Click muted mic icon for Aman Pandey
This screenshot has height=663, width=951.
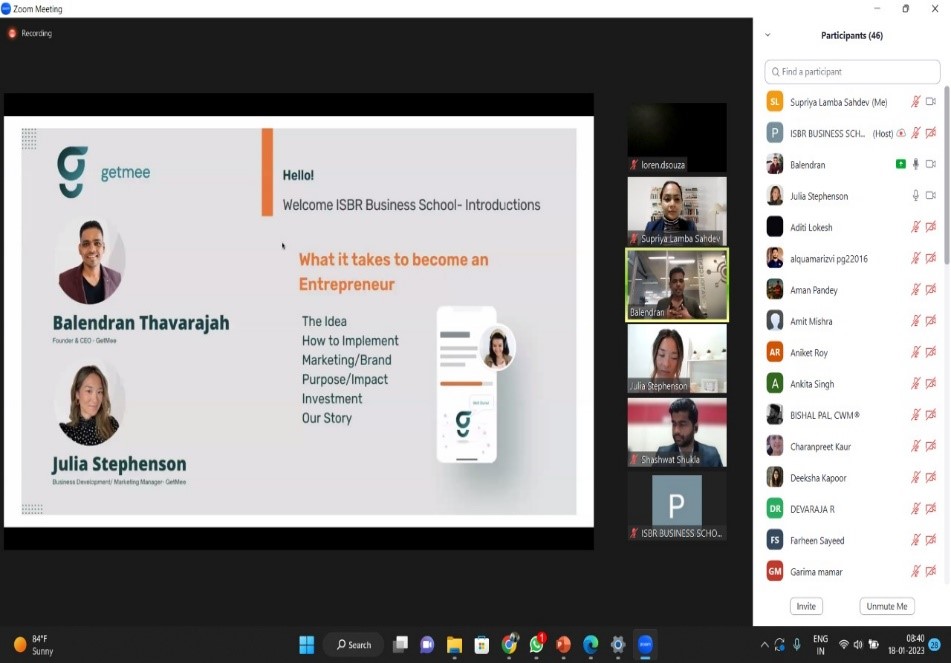tap(916, 290)
